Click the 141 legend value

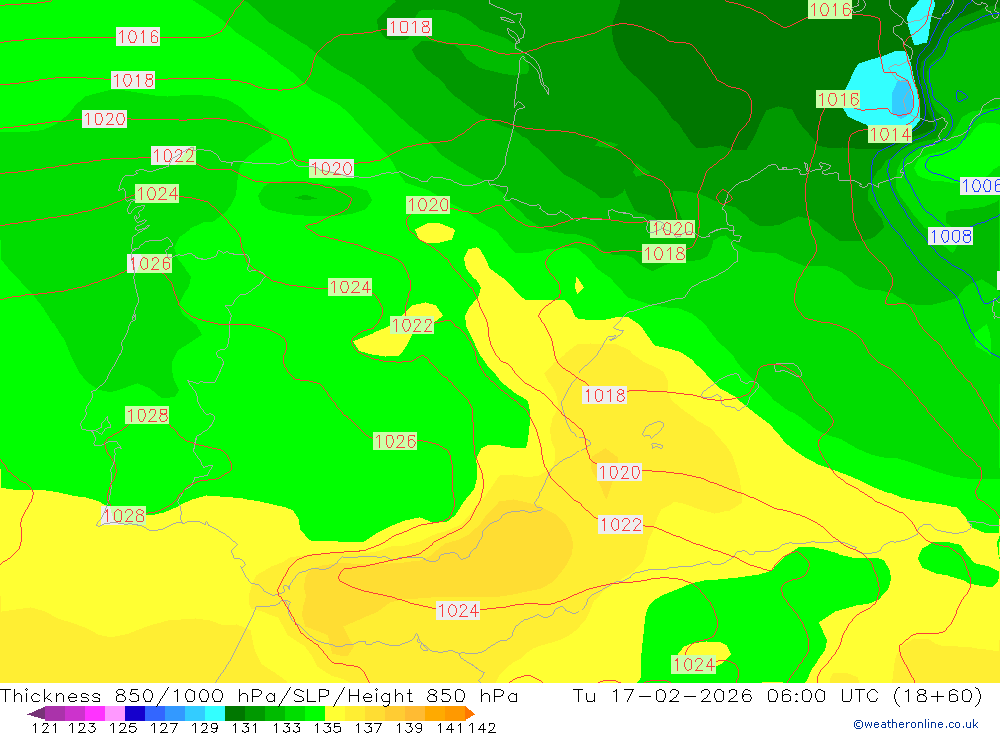click(x=450, y=727)
